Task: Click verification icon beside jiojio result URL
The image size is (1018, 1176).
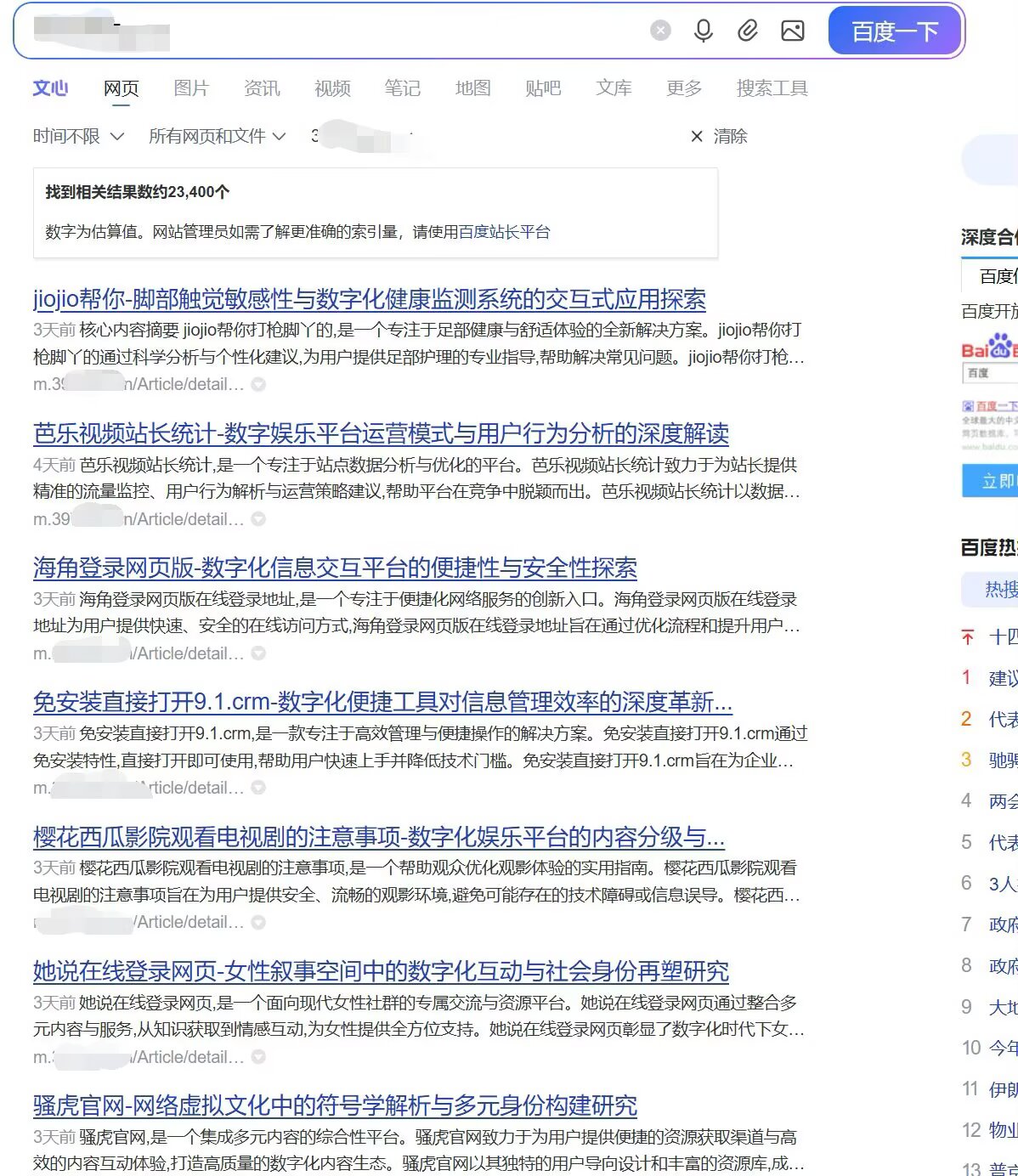Action: pos(259,385)
